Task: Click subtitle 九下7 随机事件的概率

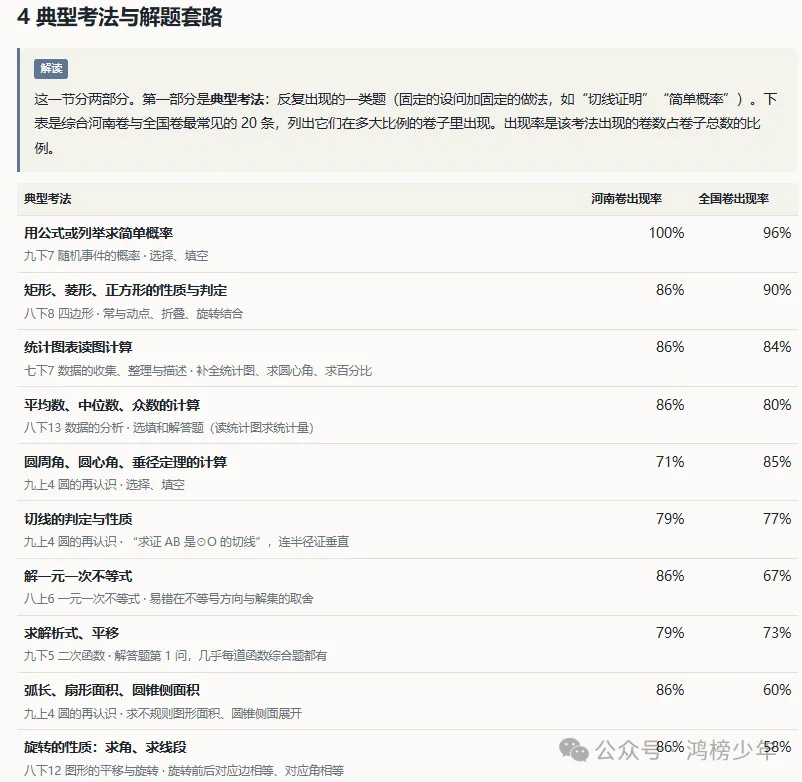Action: pyautogui.click(x=82, y=256)
